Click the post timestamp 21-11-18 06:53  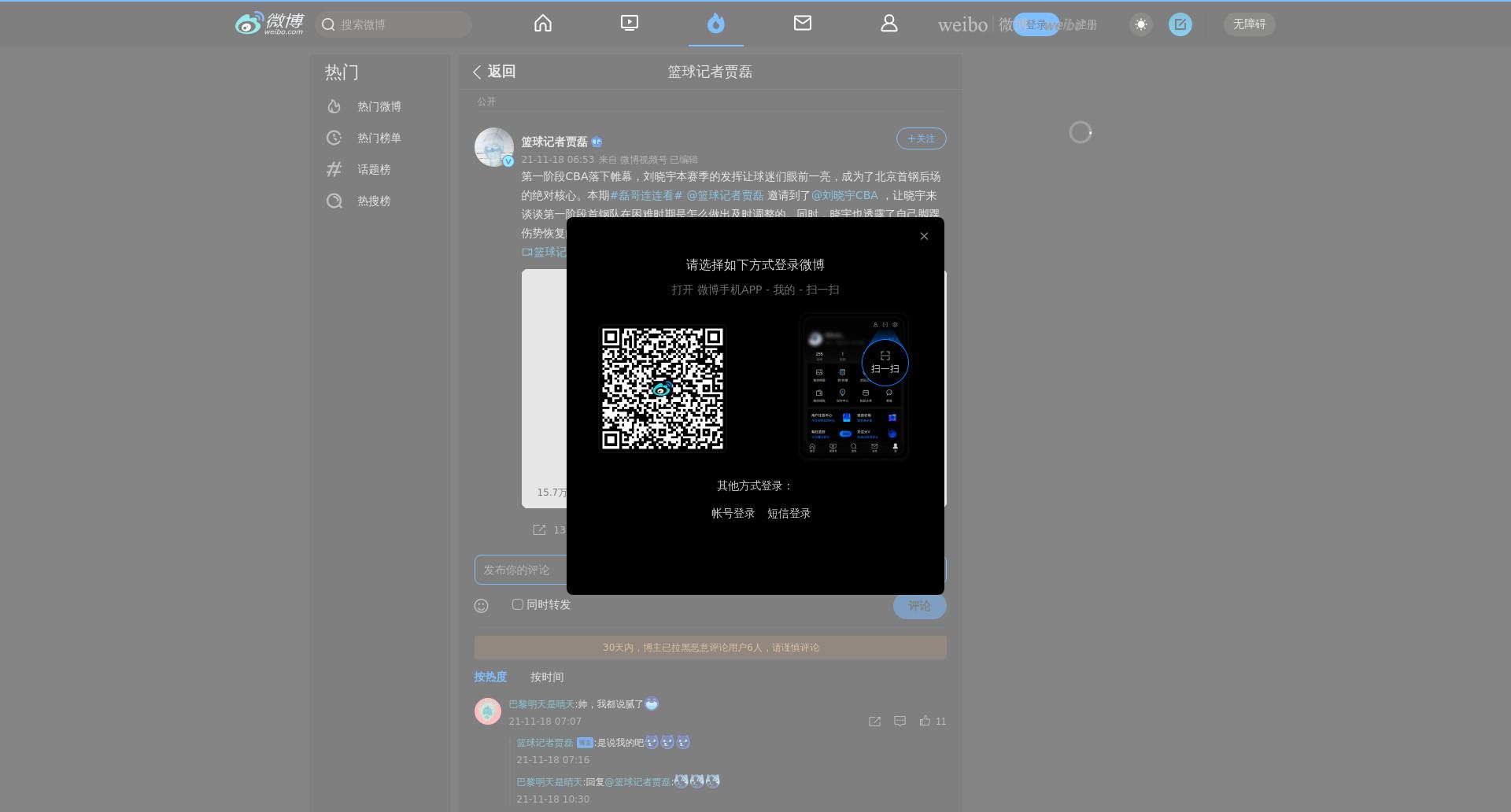(558, 159)
